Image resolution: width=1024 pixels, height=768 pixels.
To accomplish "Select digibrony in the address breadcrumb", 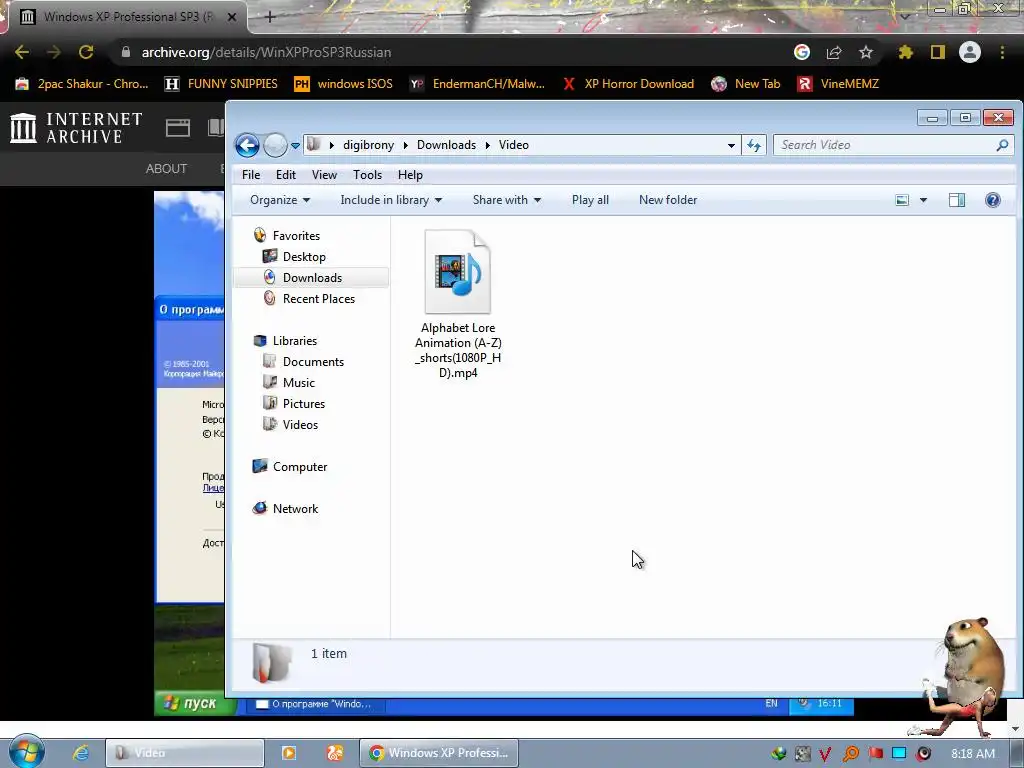I will 368,145.
